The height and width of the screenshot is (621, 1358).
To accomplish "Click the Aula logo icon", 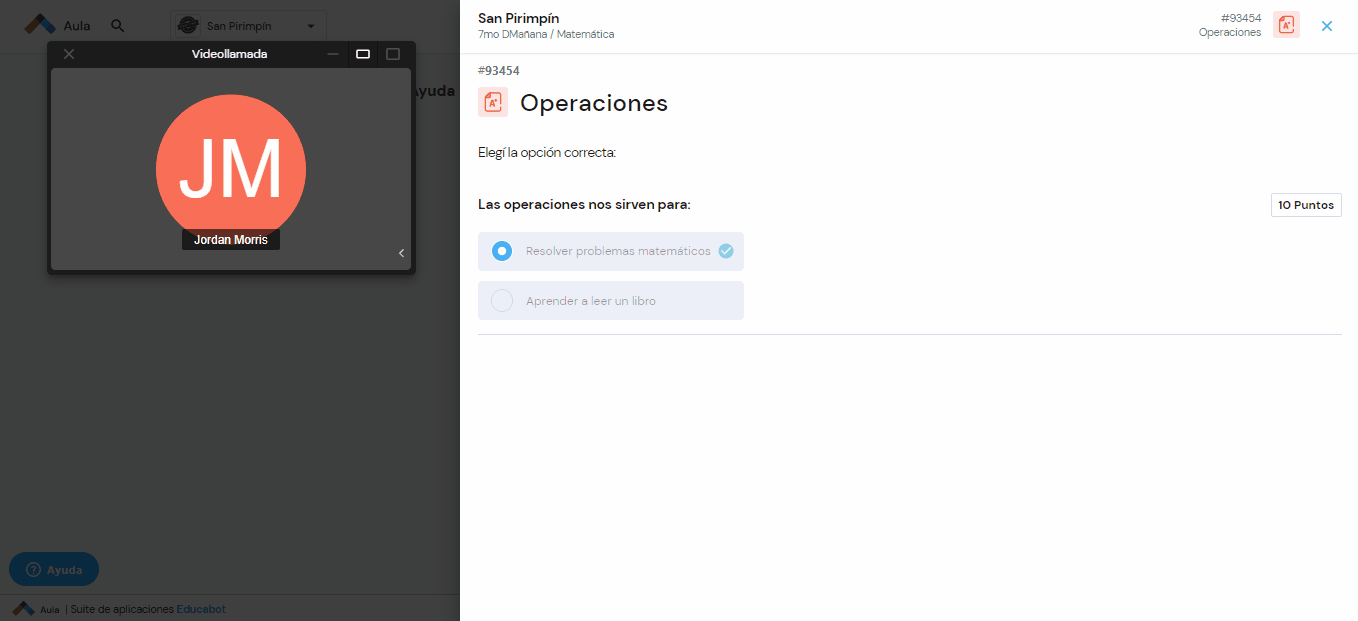I will click(40, 26).
